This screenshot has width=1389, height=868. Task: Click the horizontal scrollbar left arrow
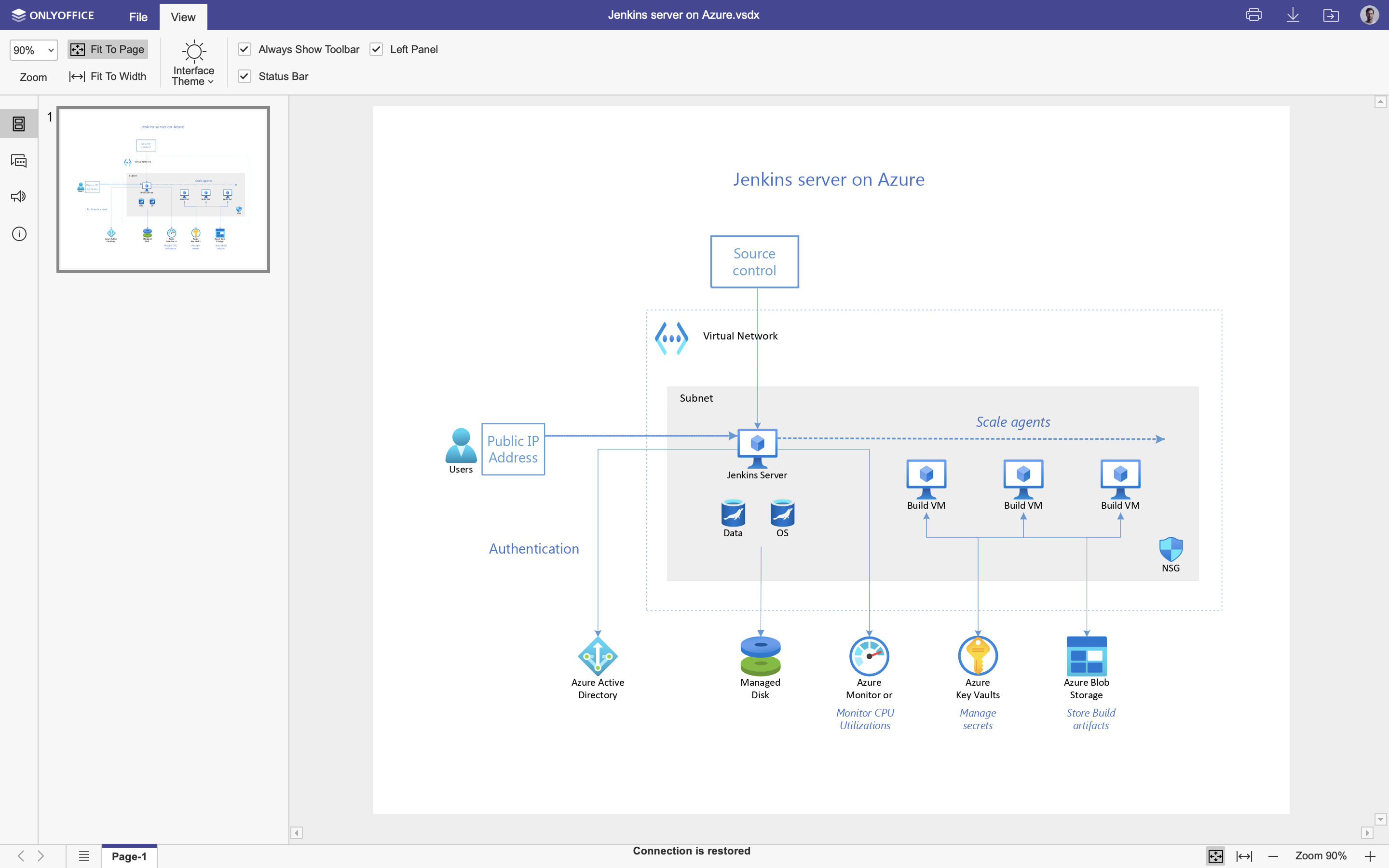297,833
